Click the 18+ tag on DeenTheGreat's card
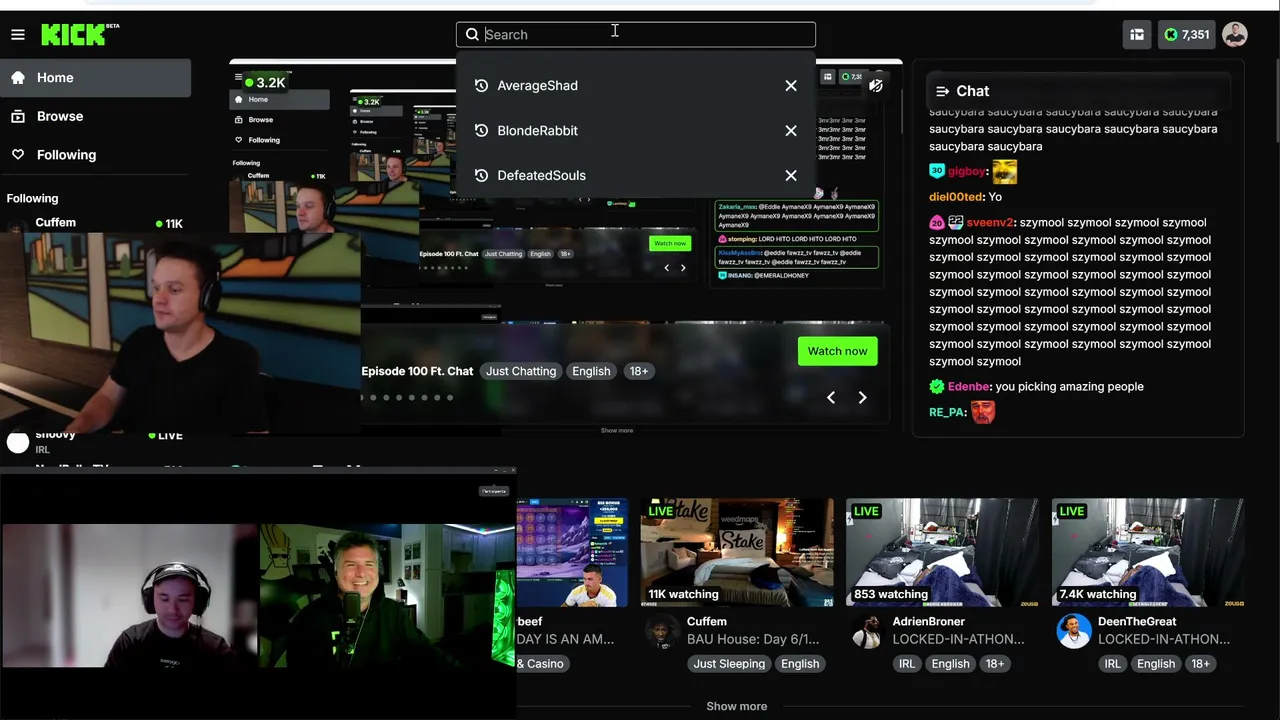This screenshot has height=720, width=1280. click(1200, 664)
